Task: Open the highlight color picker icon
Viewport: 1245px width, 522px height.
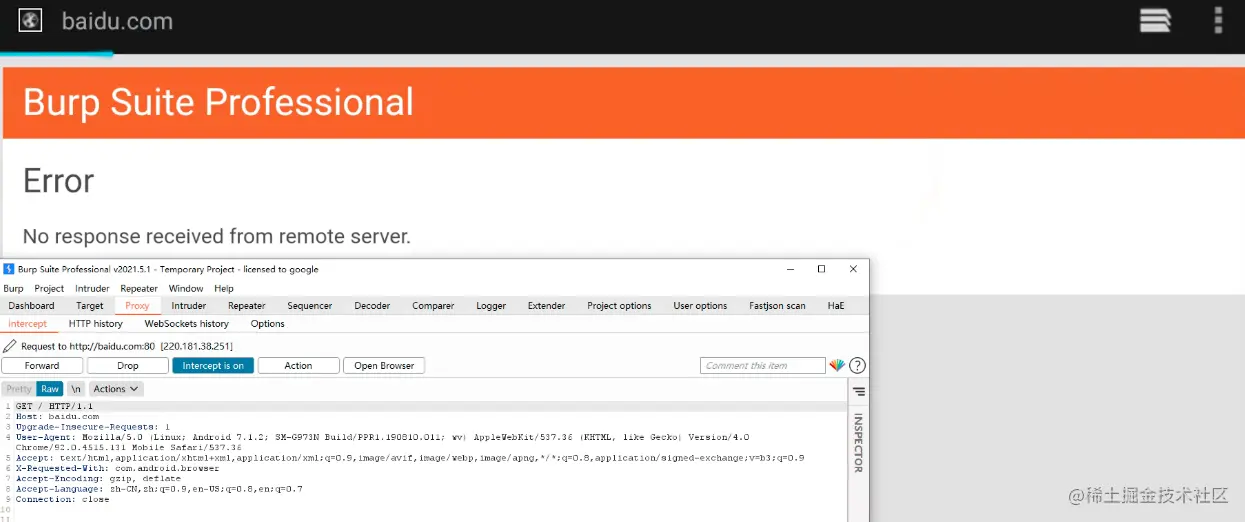Action: (x=837, y=366)
